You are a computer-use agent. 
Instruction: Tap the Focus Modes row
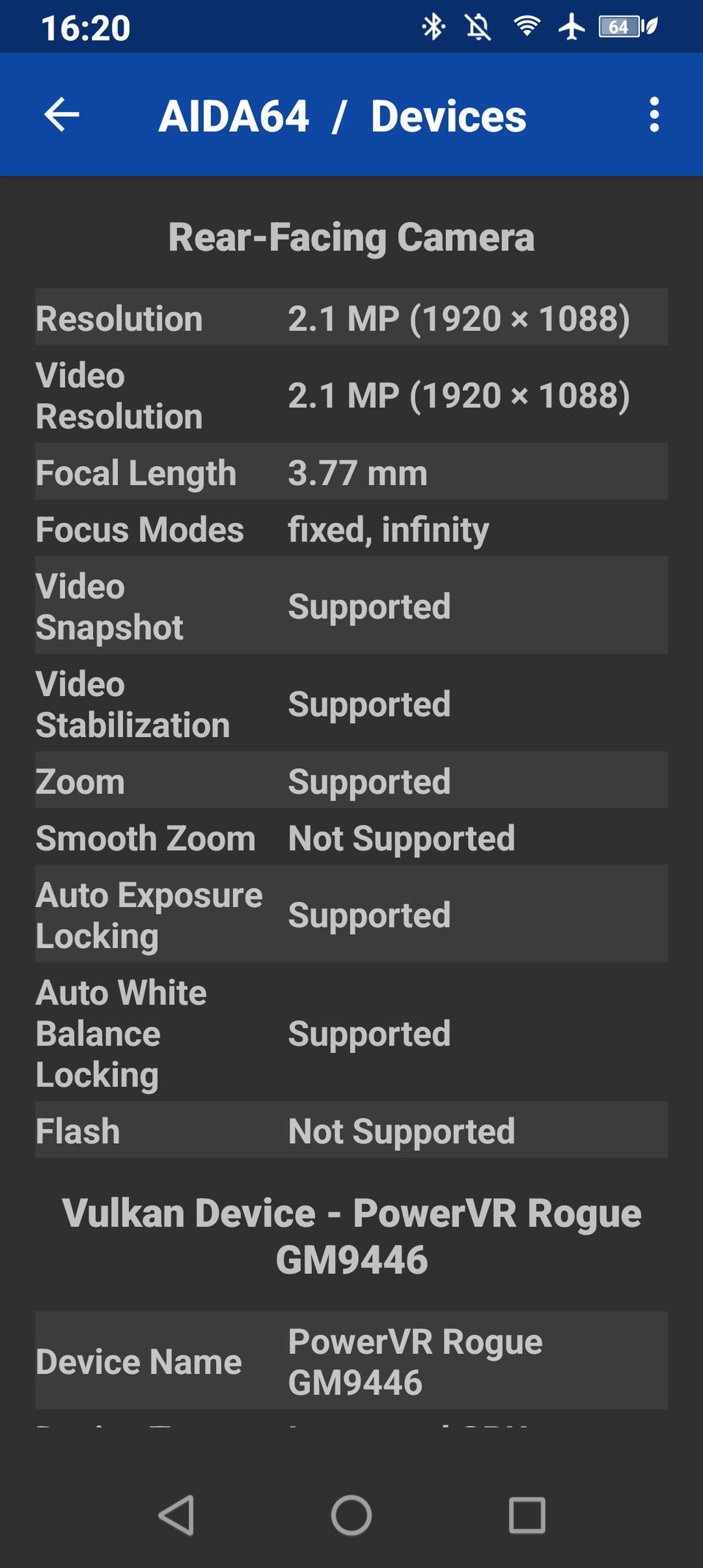(351, 529)
